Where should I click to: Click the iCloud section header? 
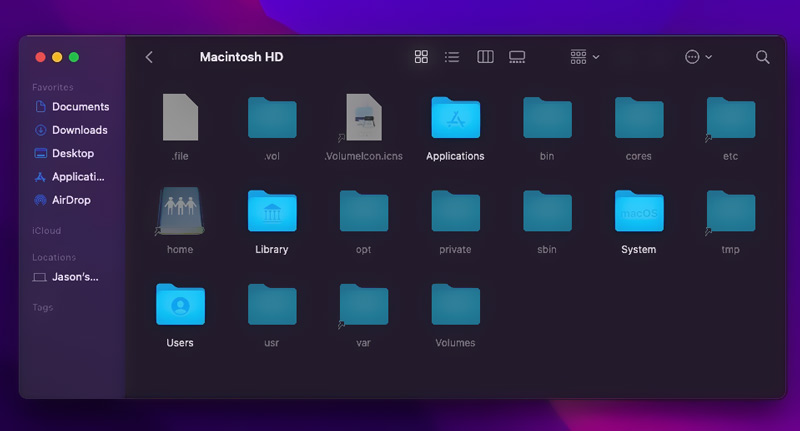[46, 231]
